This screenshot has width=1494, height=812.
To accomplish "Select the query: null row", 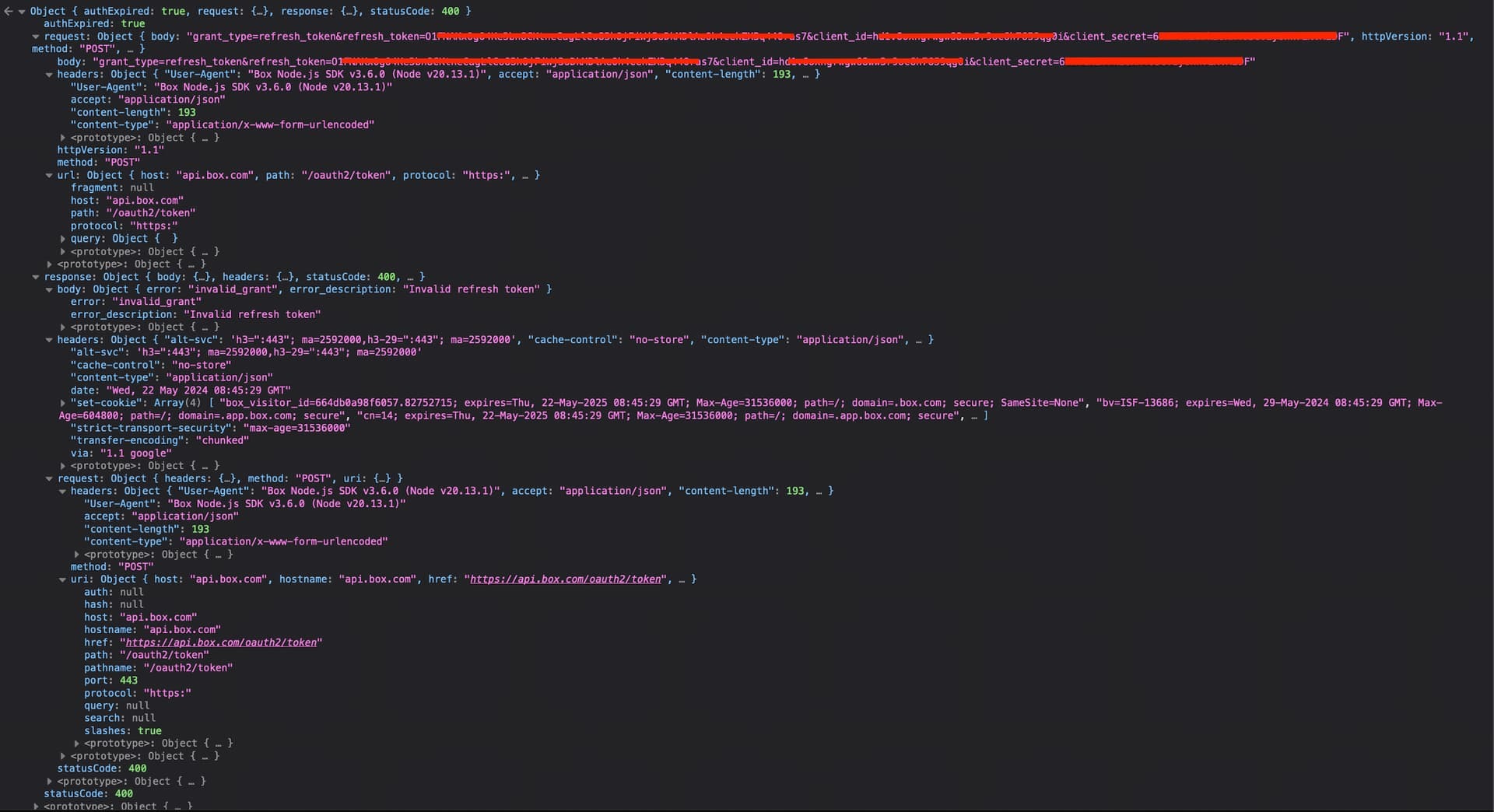I will [117, 706].
